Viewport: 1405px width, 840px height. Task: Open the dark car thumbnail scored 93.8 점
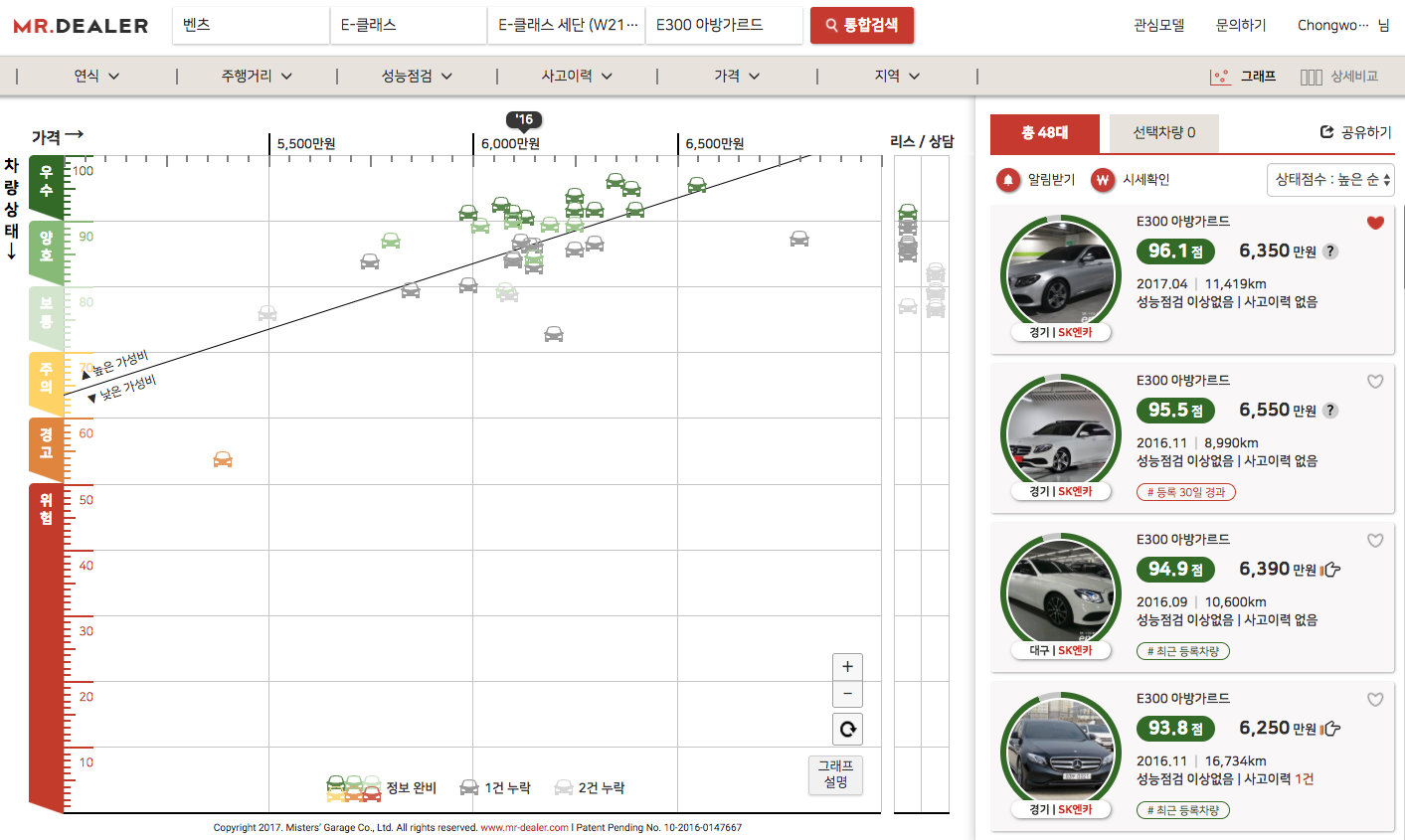pyautogui.click(x=1061, y=752)
